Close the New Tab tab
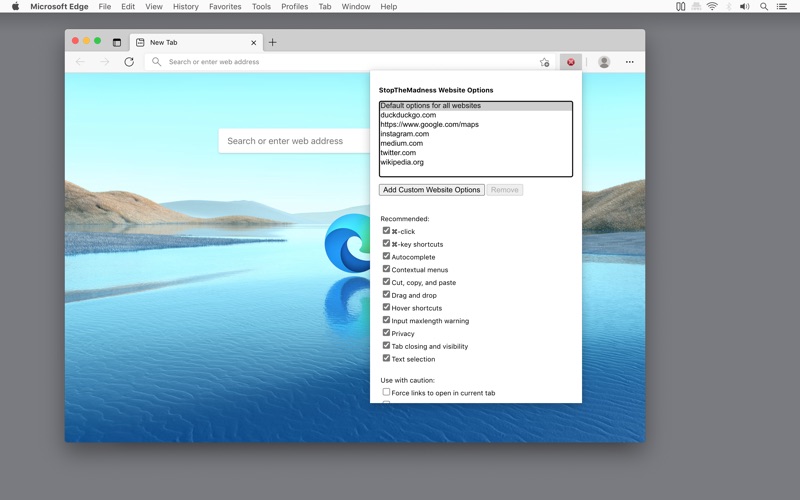The width and height of the screenshot is (800, 500). tap(254, 43)
